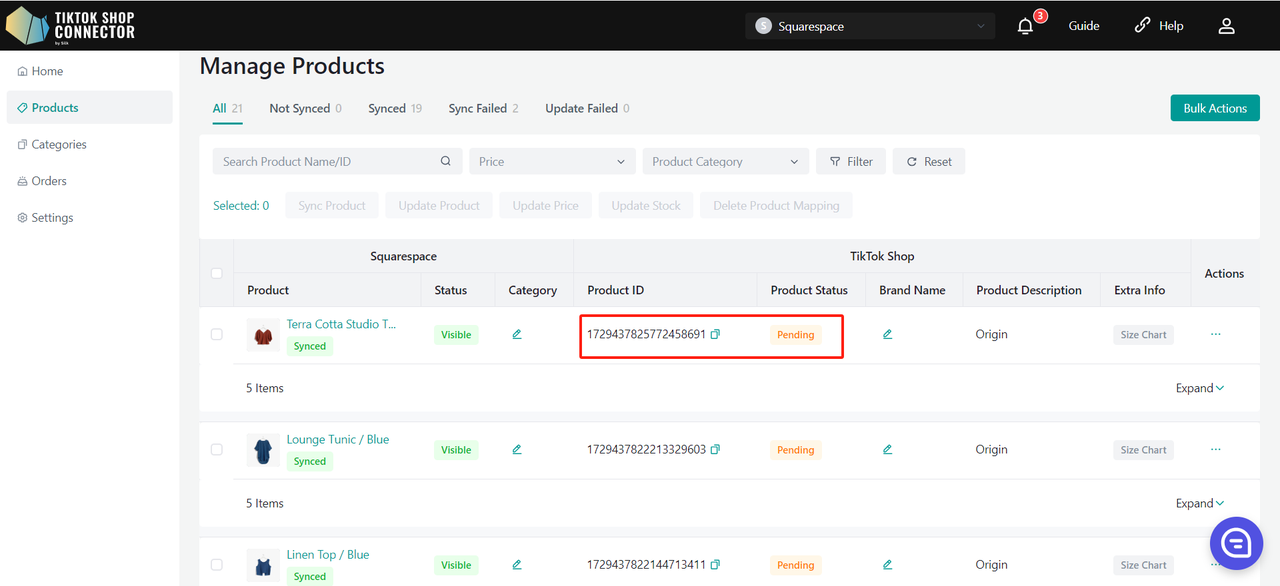Open the Product Category dropdown
1280x586 pixels.
[x=725, y=162]
